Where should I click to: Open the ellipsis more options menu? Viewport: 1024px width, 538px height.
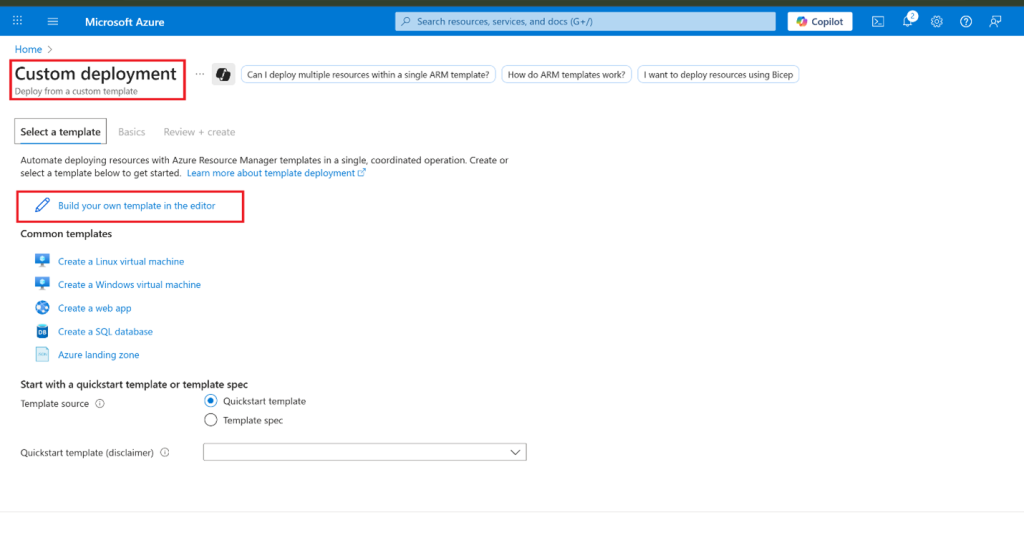click(200, 74)
